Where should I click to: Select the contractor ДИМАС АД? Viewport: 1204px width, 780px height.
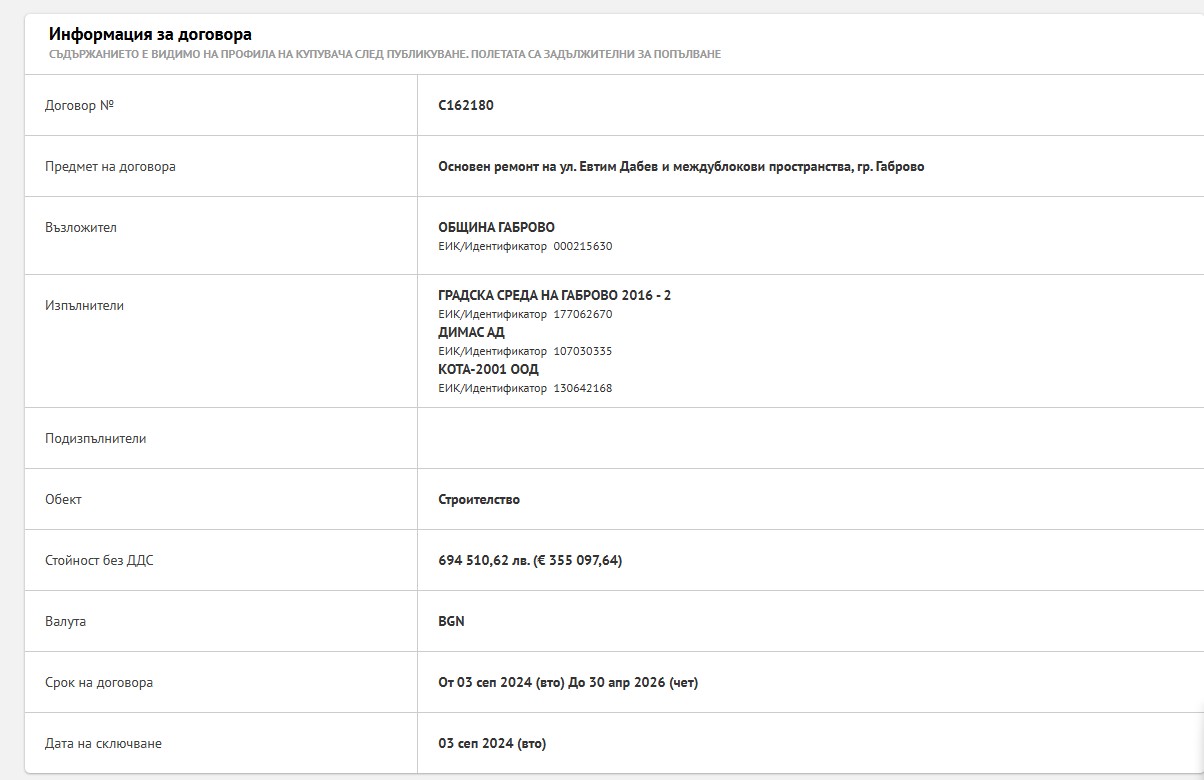point(471,332)
